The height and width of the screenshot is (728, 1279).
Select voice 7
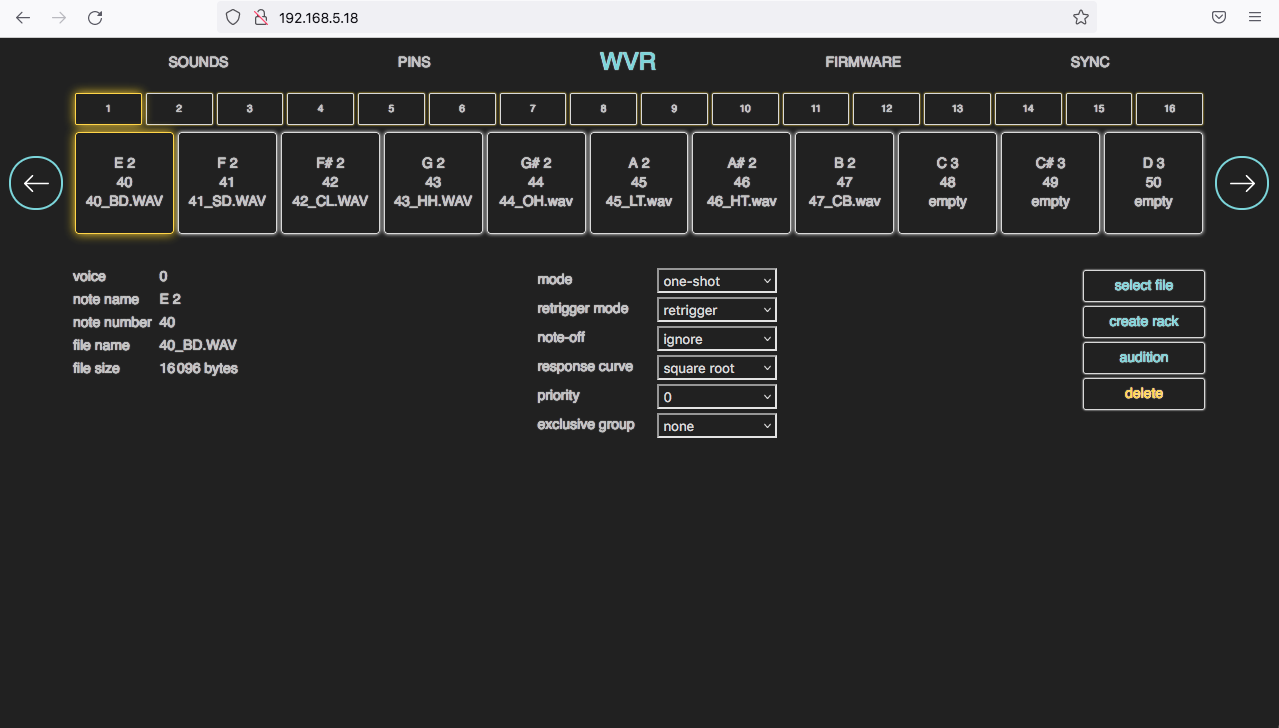tap(533, 109)
